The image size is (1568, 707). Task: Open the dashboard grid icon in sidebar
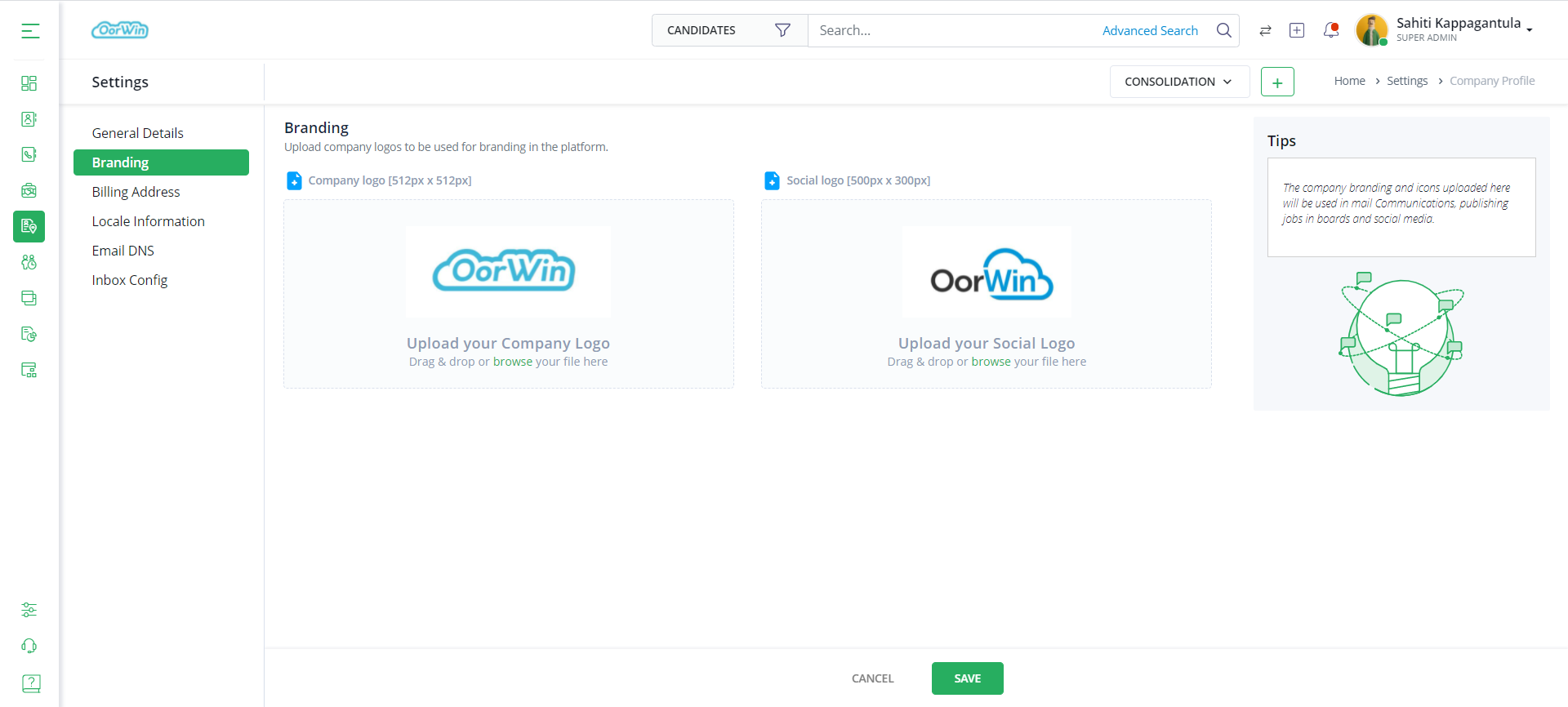coord(29,83)
